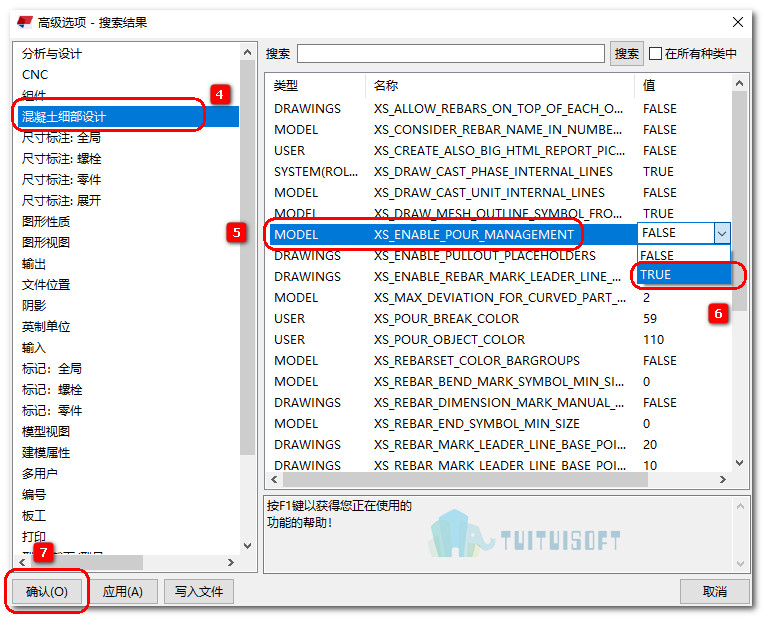
Task: Select 标记: 全局 category
Action: (52, 368)
